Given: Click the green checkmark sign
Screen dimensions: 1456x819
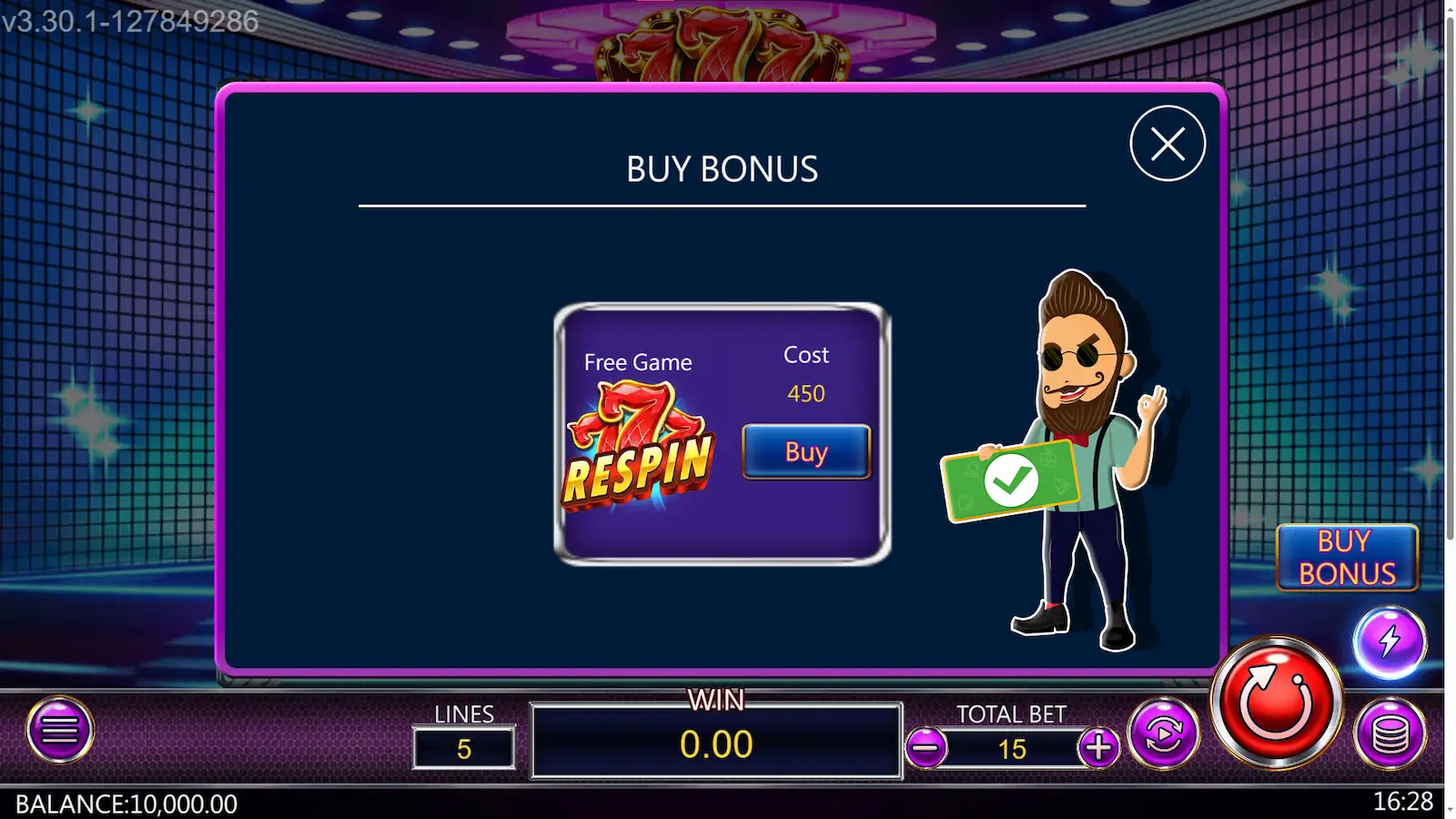Looking at the screenshot, I should coord(1010,480).
